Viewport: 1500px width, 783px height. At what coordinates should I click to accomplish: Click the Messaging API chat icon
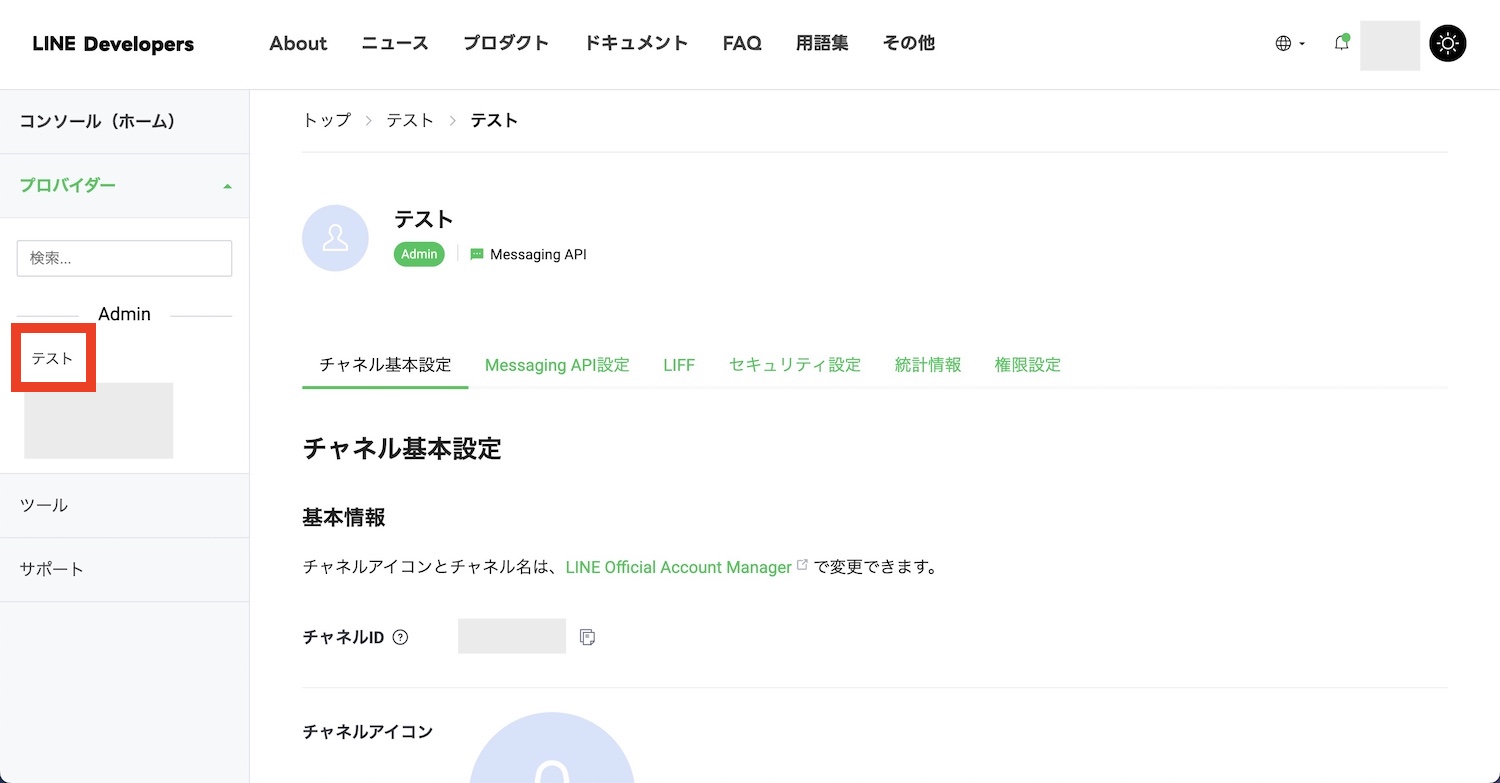(477, 255)
